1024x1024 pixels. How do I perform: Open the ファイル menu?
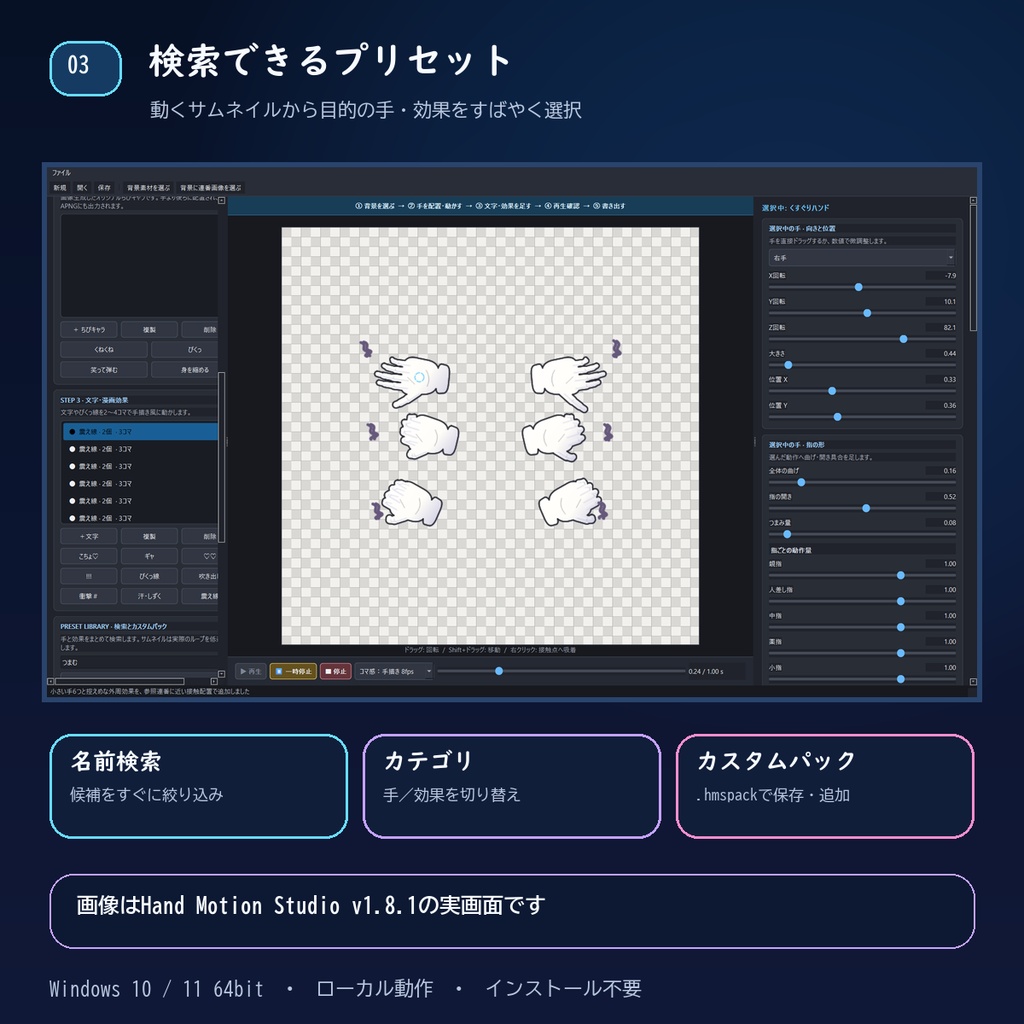pos(61,173)
